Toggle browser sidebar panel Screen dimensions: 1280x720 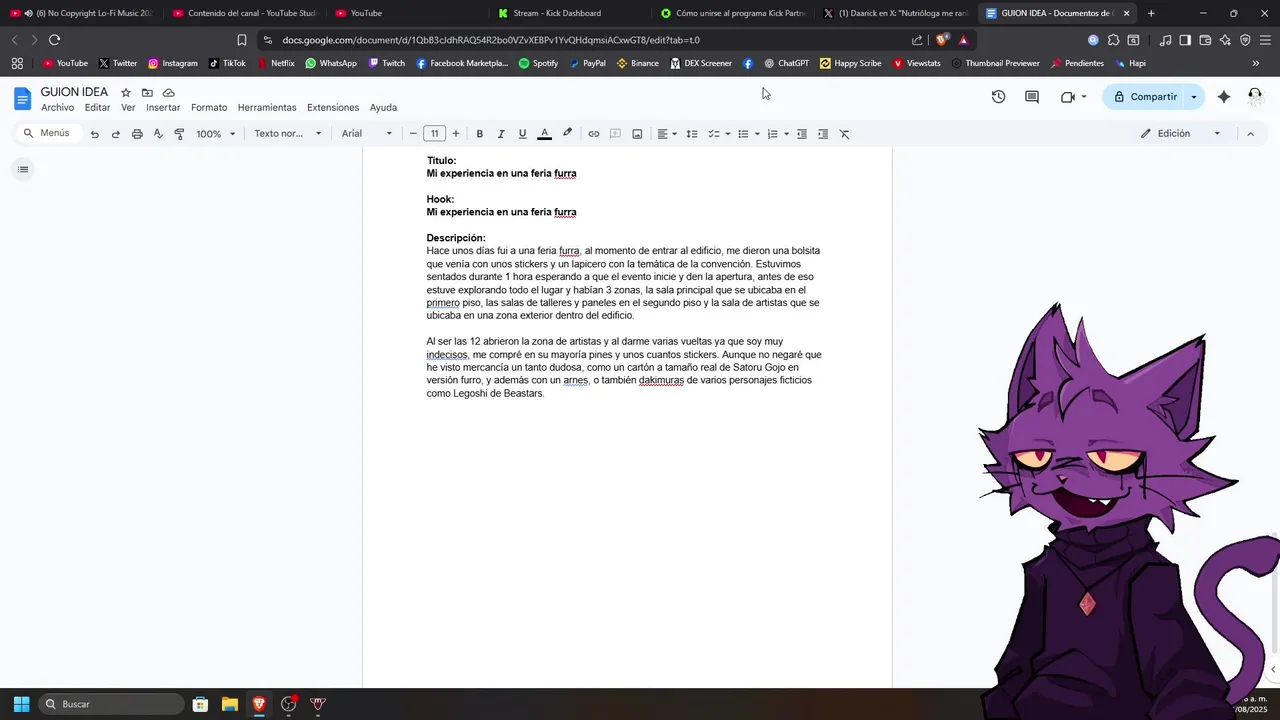click(x=1185, y=40)
